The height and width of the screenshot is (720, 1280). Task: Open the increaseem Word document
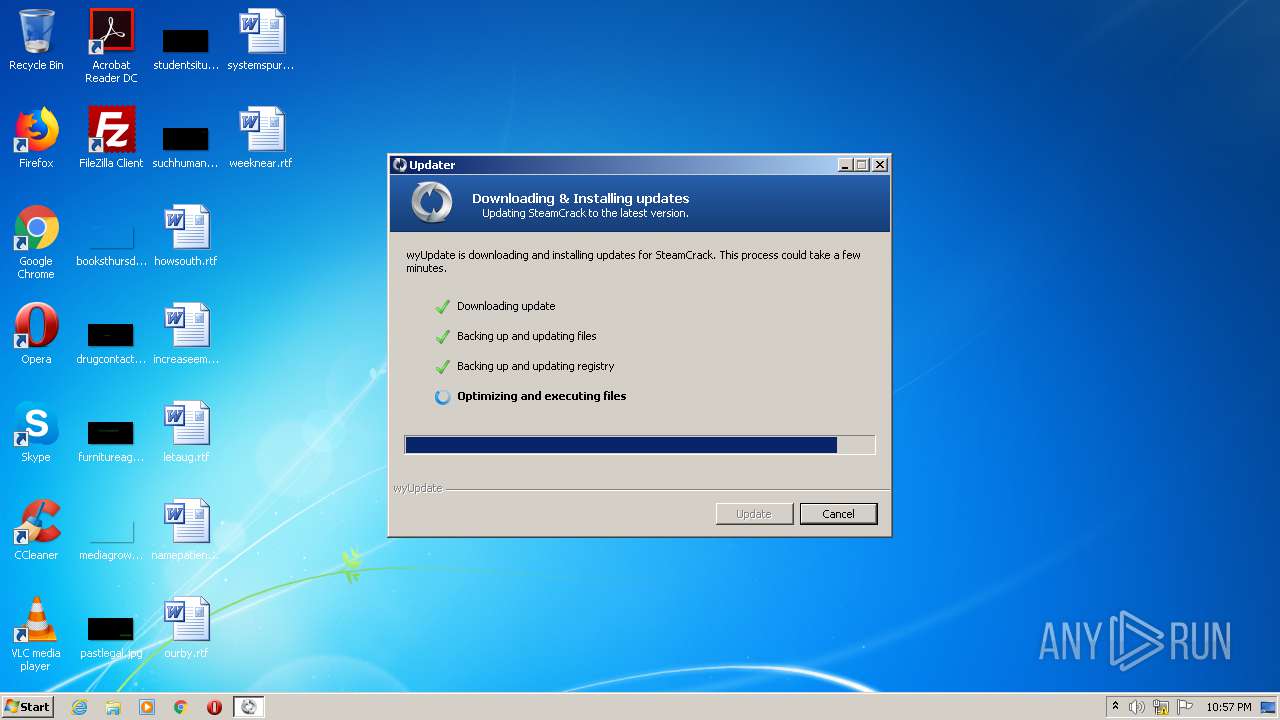[186, 334]
